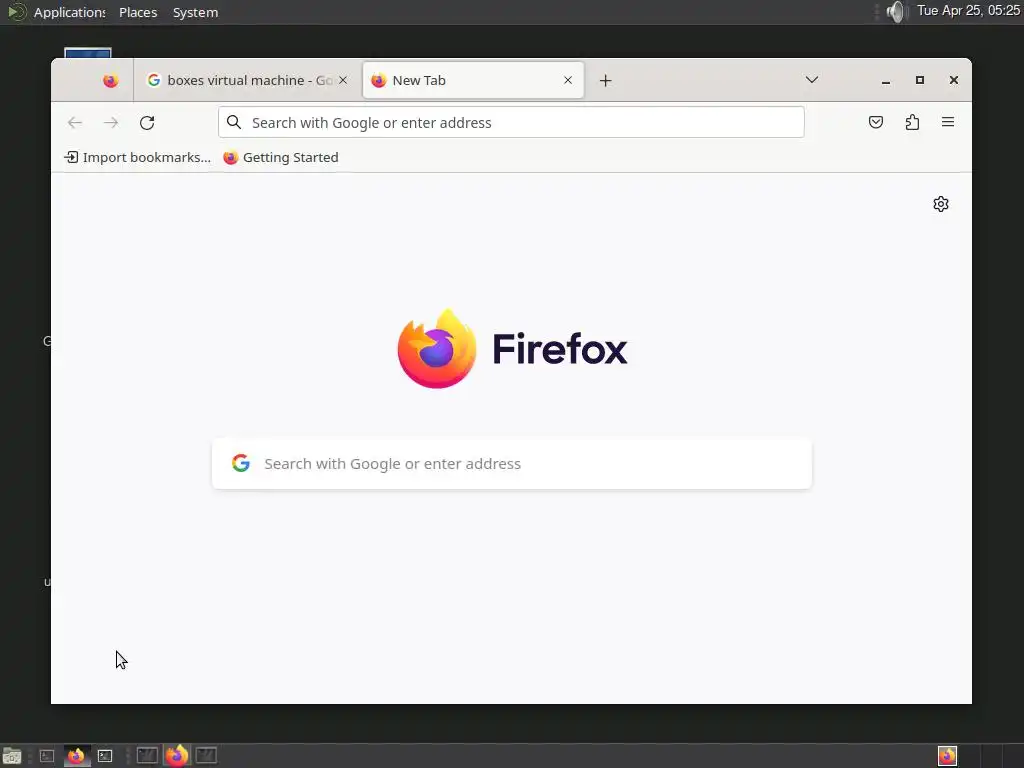This screenshot has height=768, width=1024.
Task: Click the center Google search box
Action: coord(512,464)
